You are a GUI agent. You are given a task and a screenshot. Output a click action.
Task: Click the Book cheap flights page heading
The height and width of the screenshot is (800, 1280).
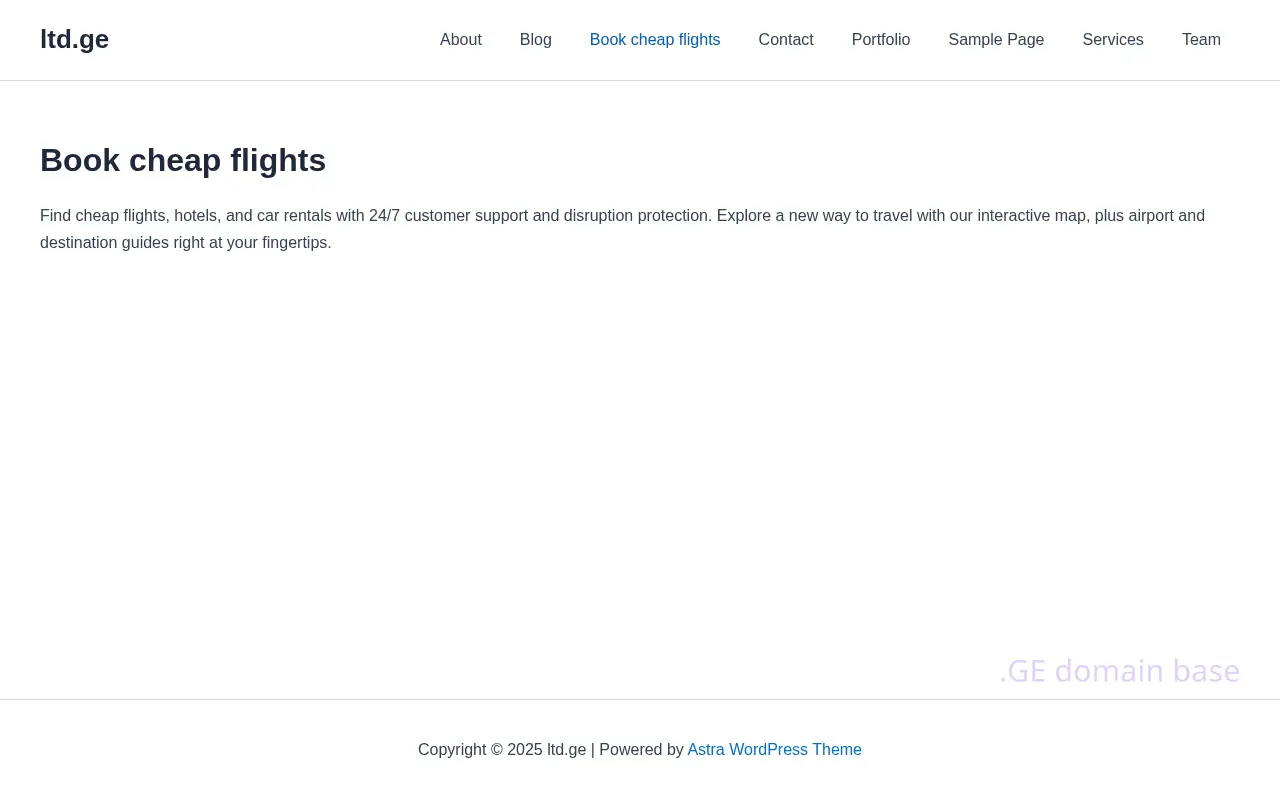pos(183,160)
